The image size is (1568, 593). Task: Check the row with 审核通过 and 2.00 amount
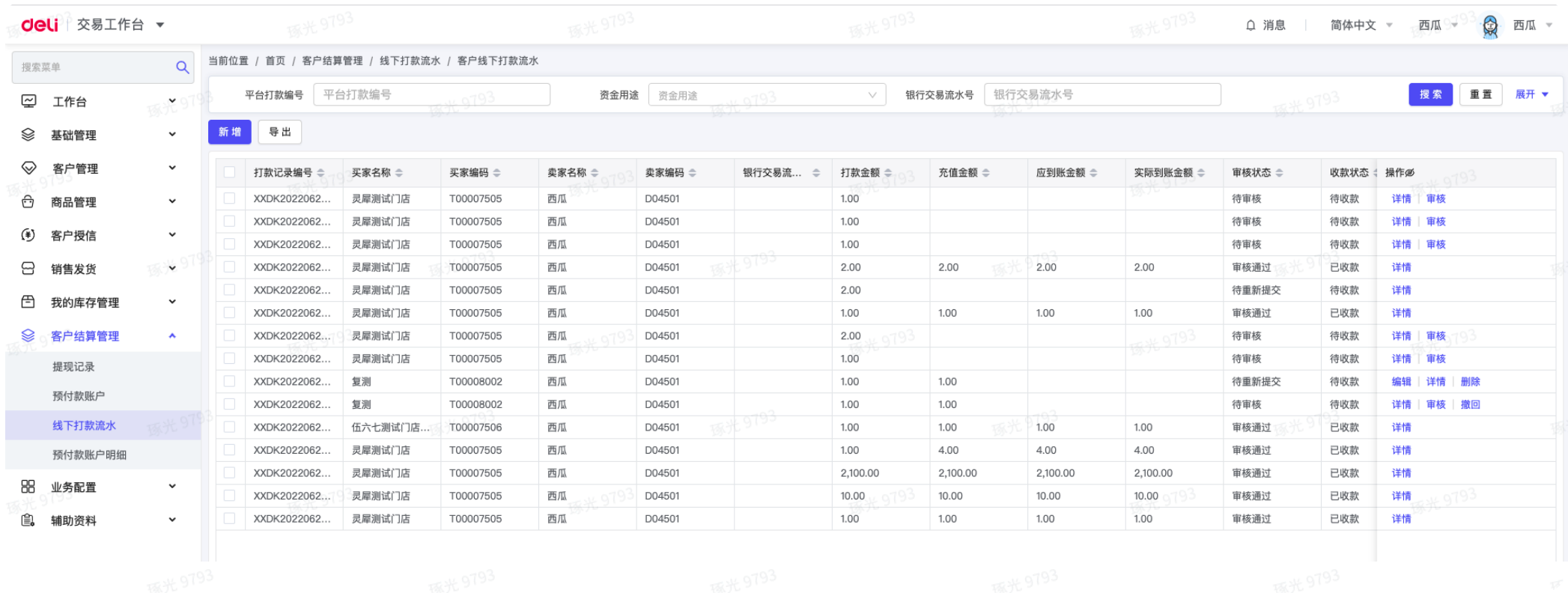(229, 267)
